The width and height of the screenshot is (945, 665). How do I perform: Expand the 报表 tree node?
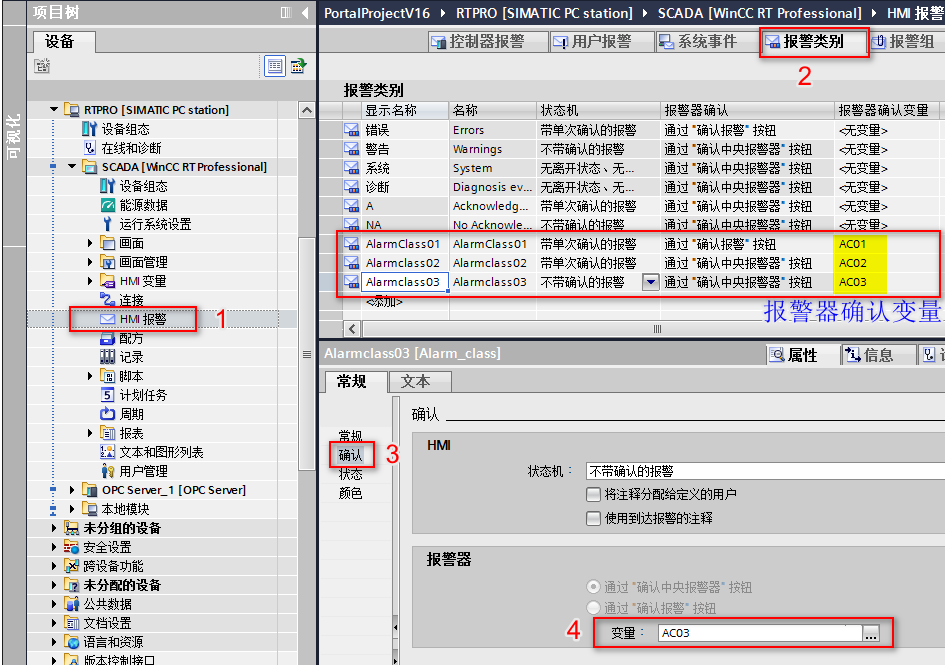(90, 433)
